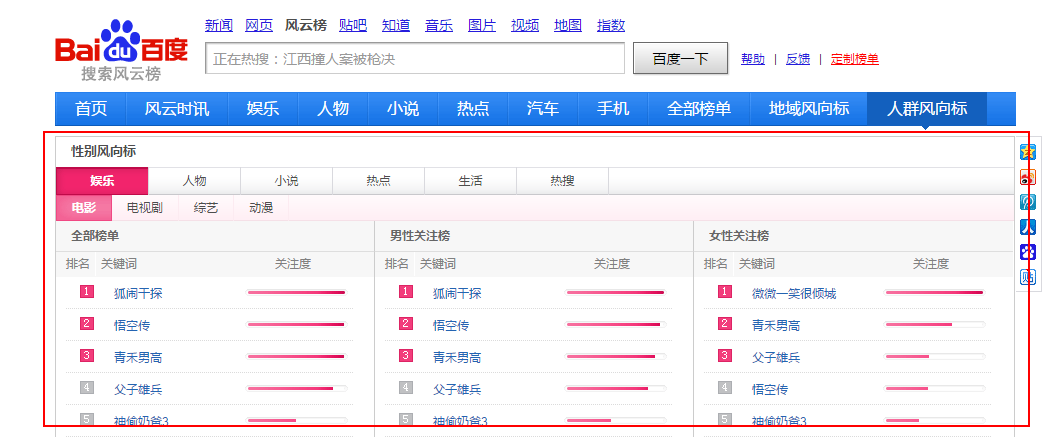Share to Qzone with star icon
The height and width of the screenshot is (437, 1057).
click(x=1027, y=152)
